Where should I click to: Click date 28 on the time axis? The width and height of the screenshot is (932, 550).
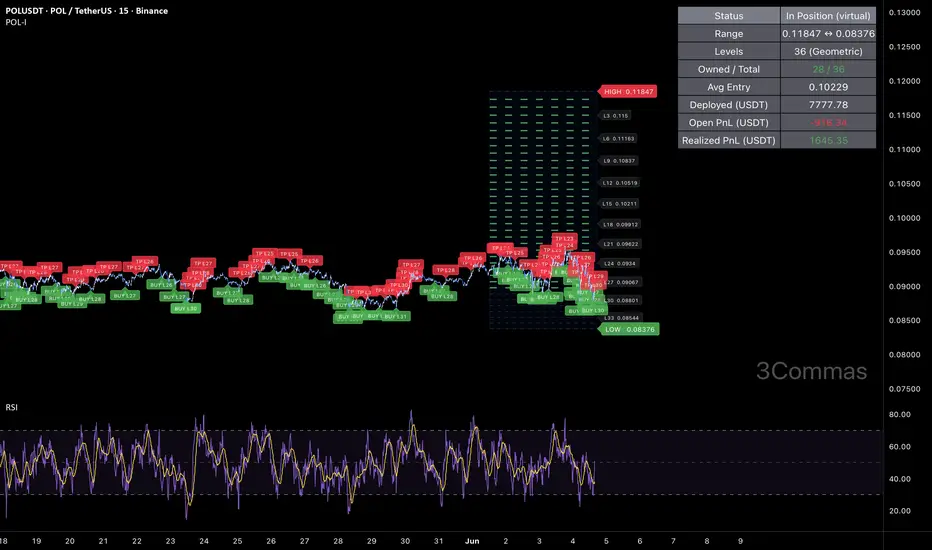pos(338,541)
